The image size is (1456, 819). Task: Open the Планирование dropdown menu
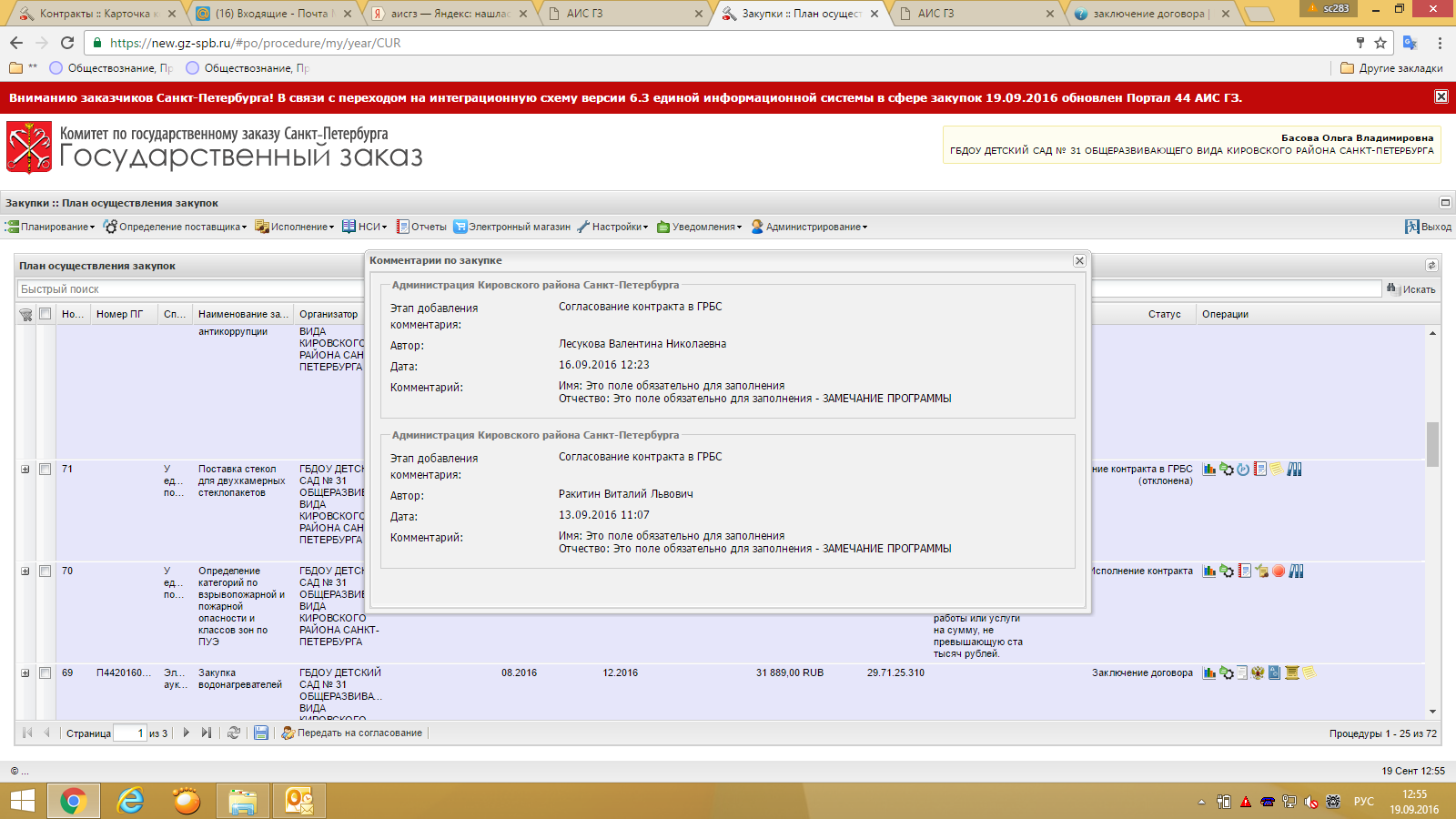click(51, 227)
